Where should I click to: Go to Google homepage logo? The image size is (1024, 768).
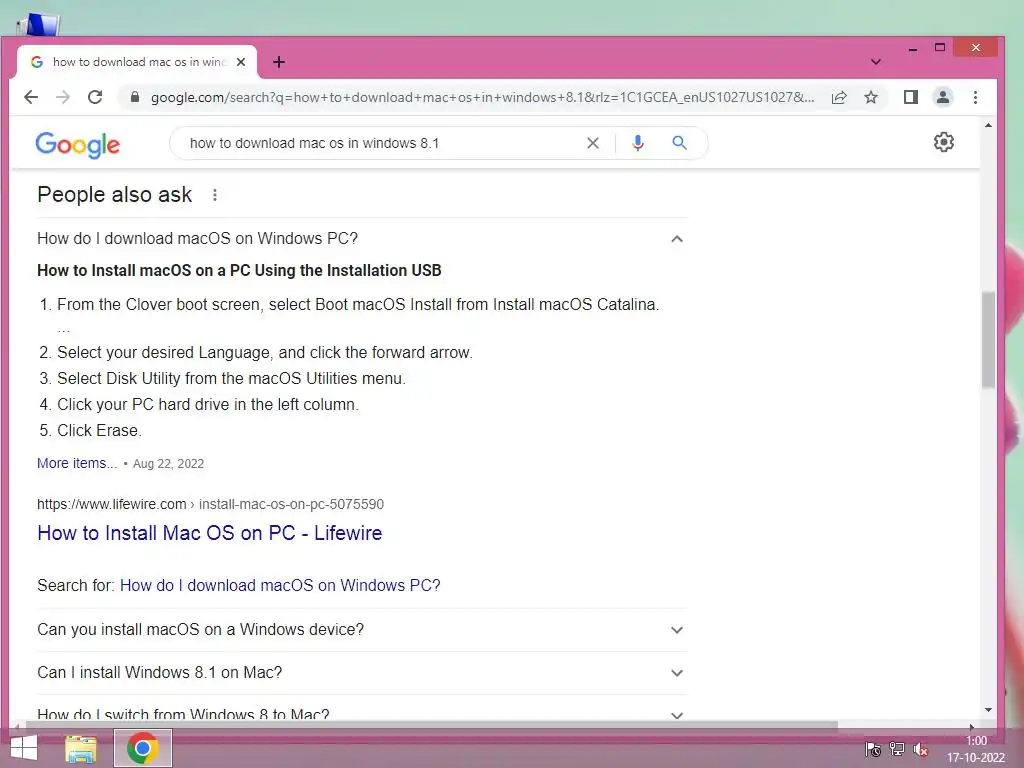coord(78,144)
